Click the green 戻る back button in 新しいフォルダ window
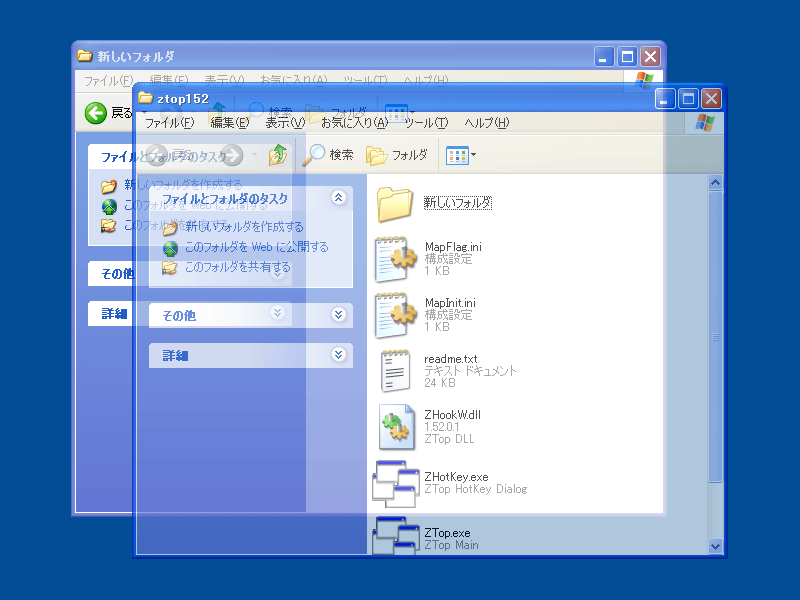This screenshot has width=800, height=600. [96, 113]
